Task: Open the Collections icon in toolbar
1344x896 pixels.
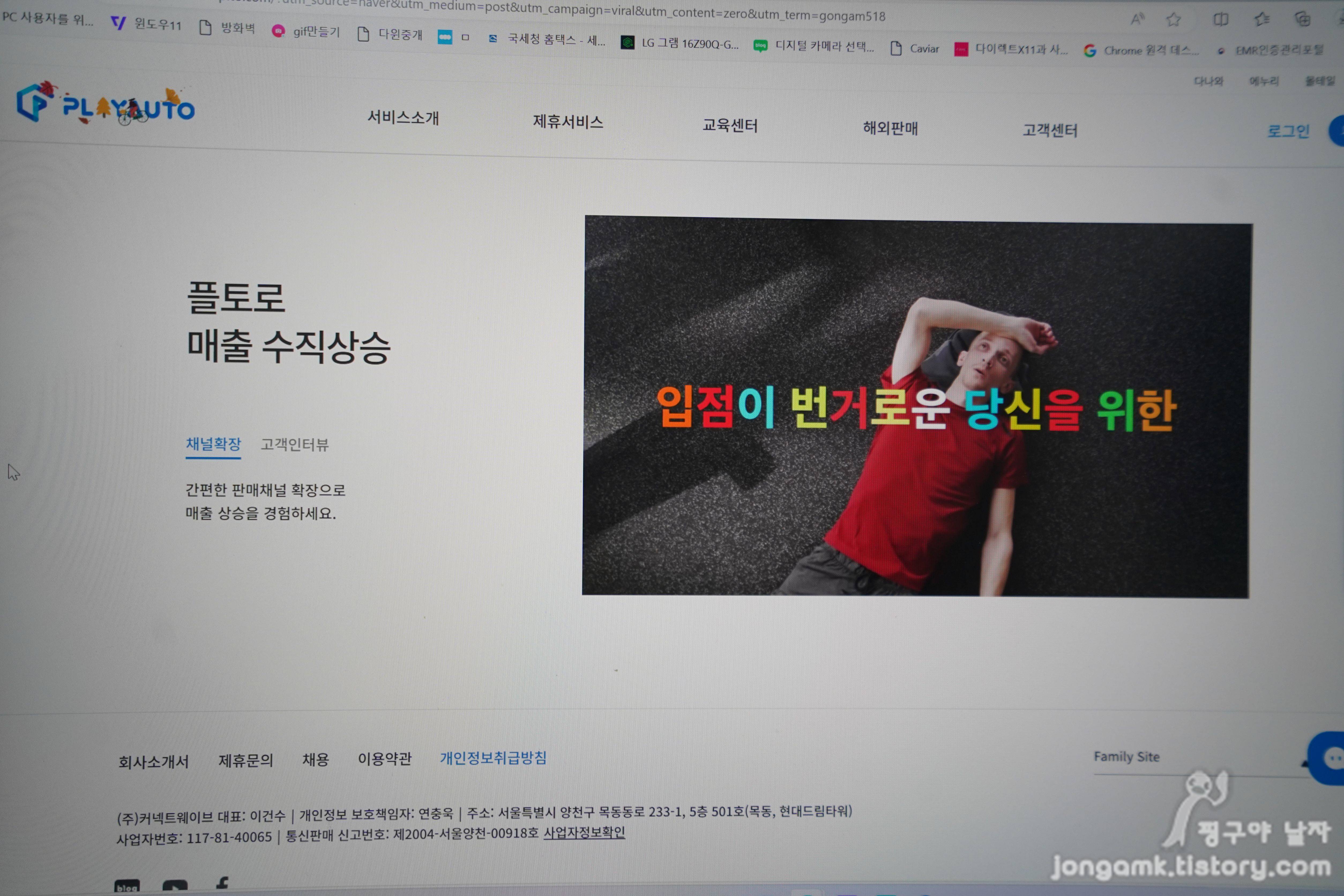Action: pos(1303,20)
